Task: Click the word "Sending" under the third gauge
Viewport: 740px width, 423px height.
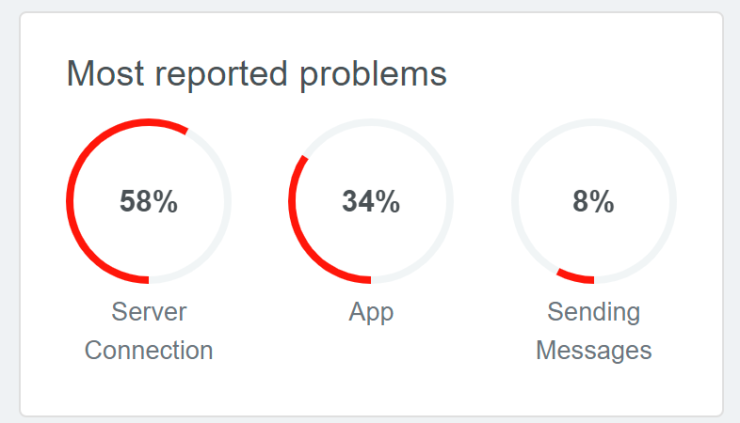Action: point(593,312)
